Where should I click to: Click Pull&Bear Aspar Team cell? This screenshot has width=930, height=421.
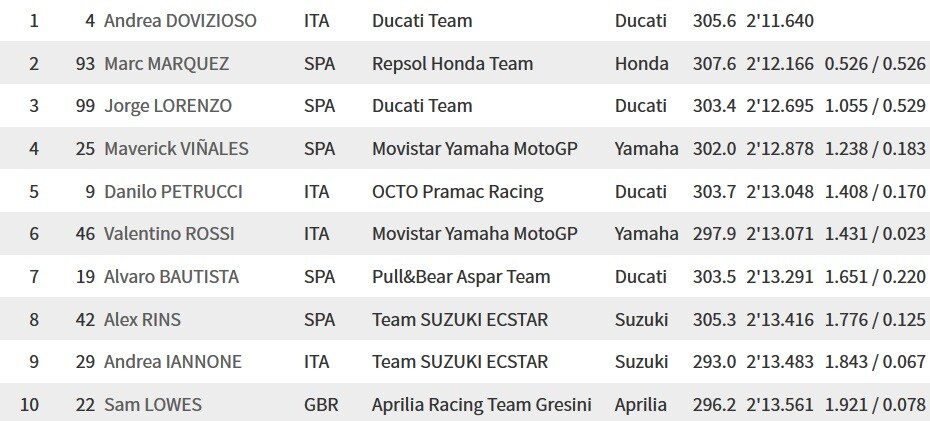[461, 276]
